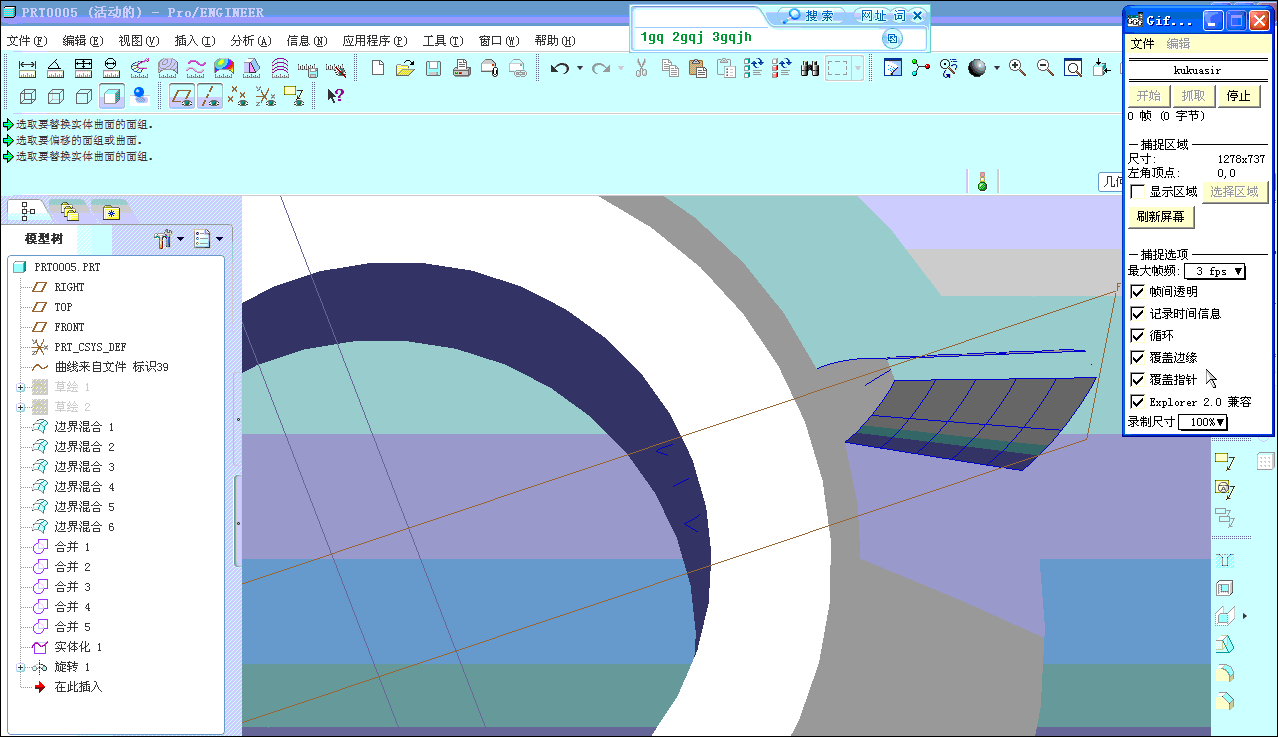Viewport: 1278px width, 737px height.
Task: Open the model tree settings dropdown arrow
Action: (181, 239)
